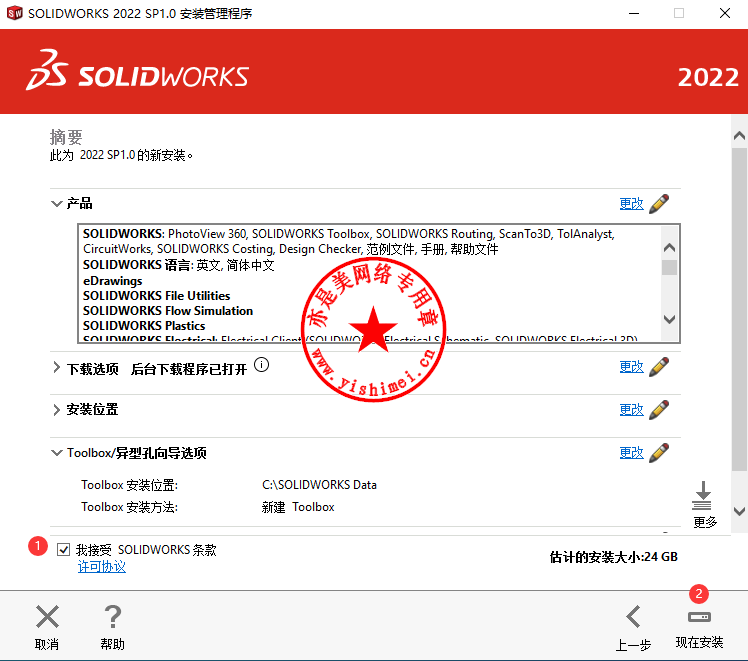Viewport: 748px width, 661px height.
Task: Click product list scrollbar down arrow
Action: [669, 319]
